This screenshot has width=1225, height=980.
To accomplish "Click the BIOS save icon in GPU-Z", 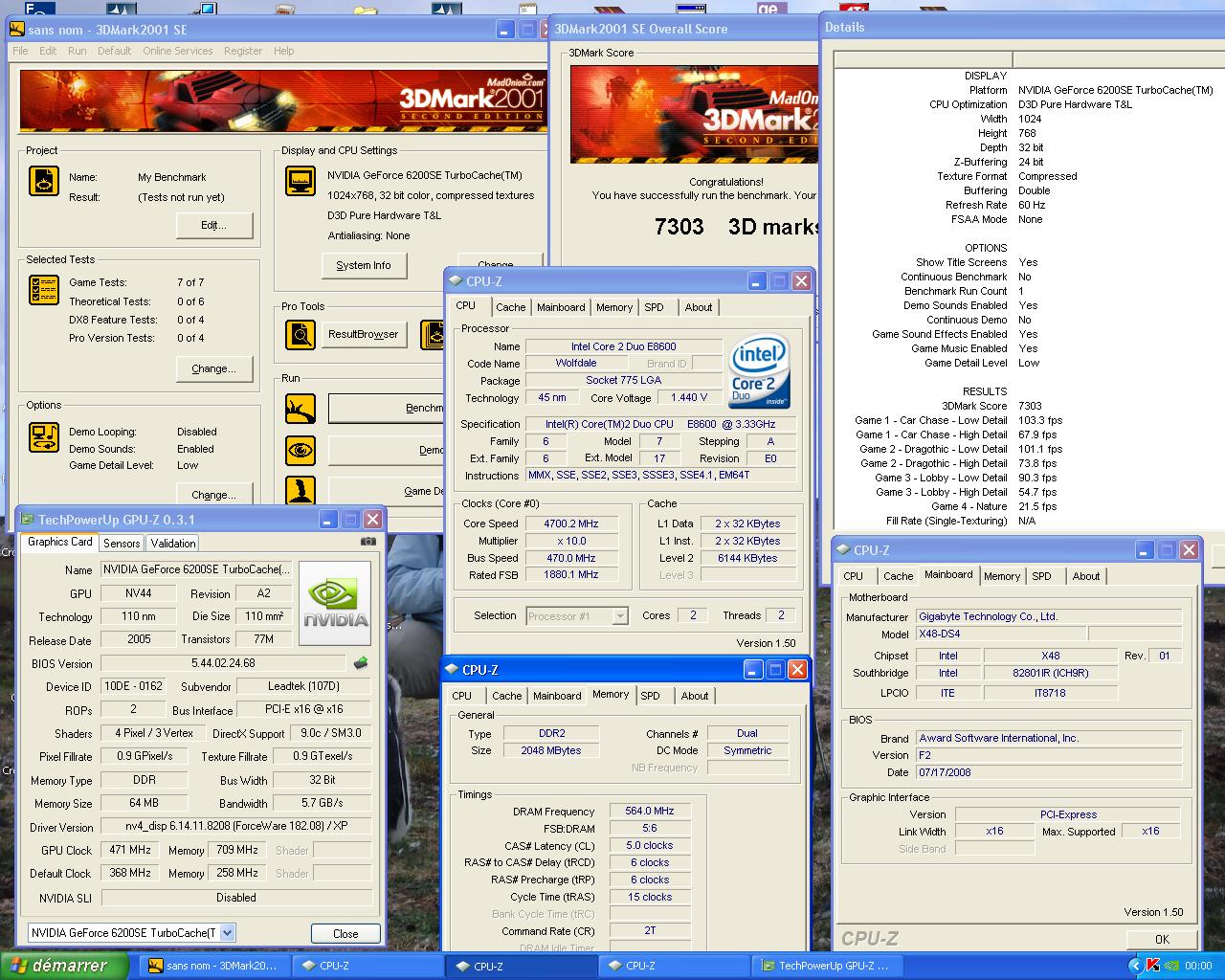I will pyautogui.click(x=361, y=662).
